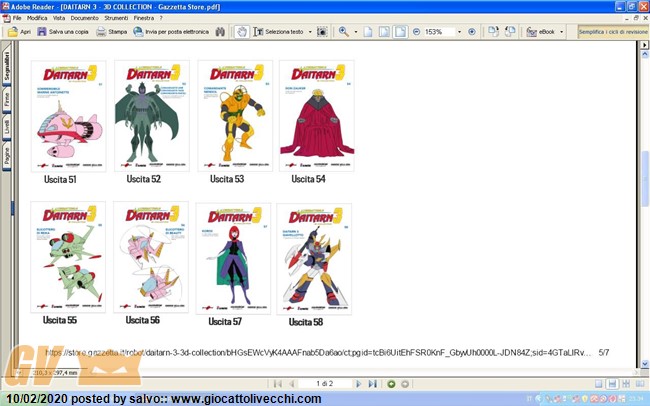650x406 pixels.
Task: Open search with the binoculars icon
Action: (x=220, y=32)
